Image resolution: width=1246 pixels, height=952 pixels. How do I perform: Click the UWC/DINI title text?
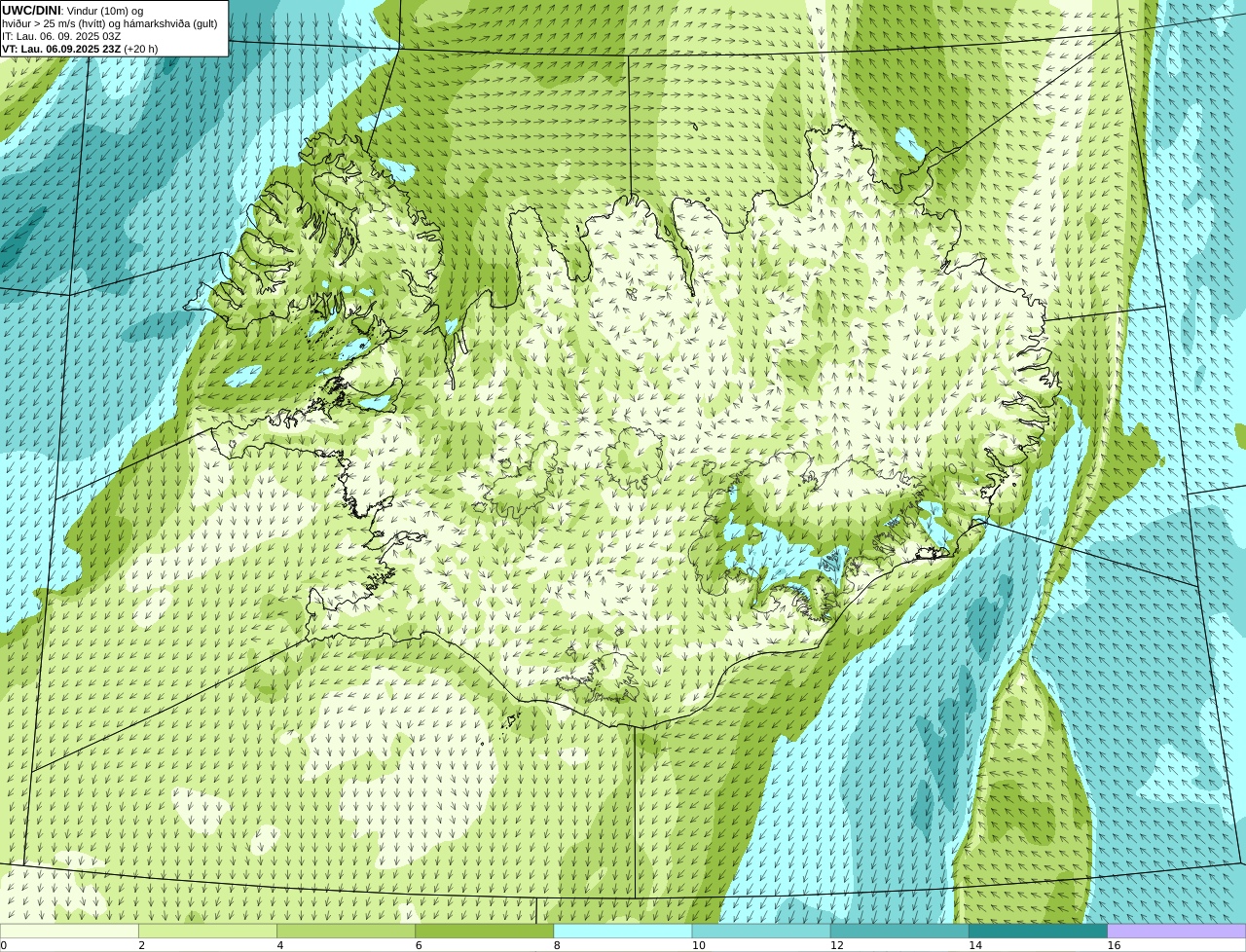31,11
